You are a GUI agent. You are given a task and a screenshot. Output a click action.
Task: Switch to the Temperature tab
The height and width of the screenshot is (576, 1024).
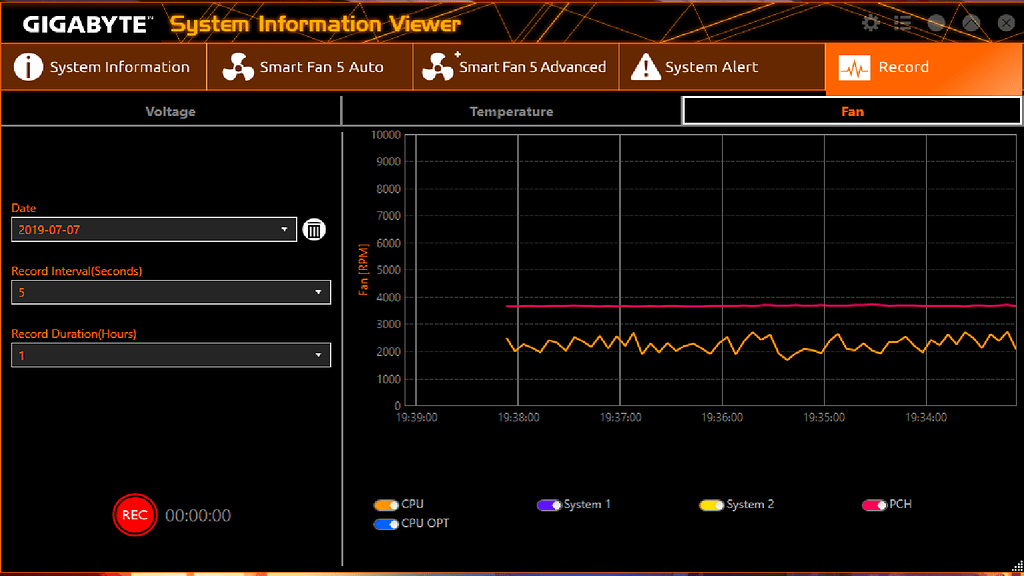coord(511,111)
